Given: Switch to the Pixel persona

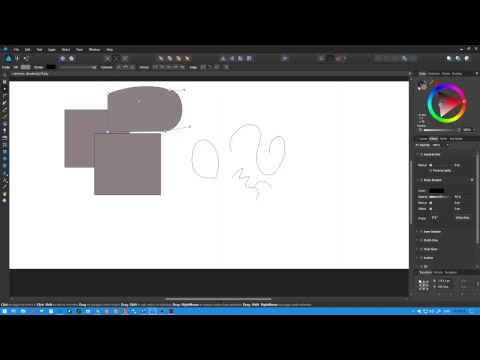Looking at the screenshot, I should [17, 58].
